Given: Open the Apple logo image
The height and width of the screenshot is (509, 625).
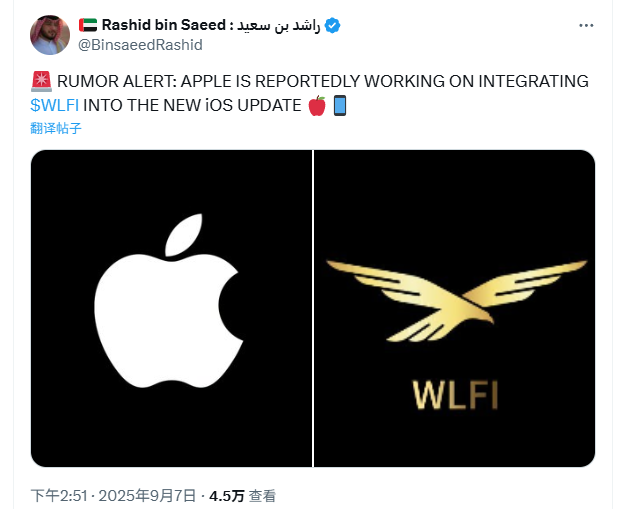Looking at the screenshot, I should (x=171, y=308).
